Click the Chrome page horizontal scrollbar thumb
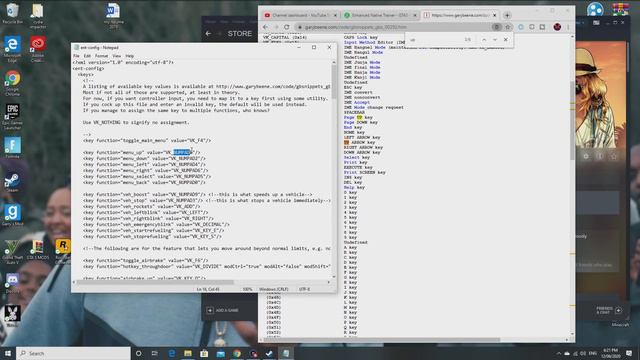 (x=382, y=340)
